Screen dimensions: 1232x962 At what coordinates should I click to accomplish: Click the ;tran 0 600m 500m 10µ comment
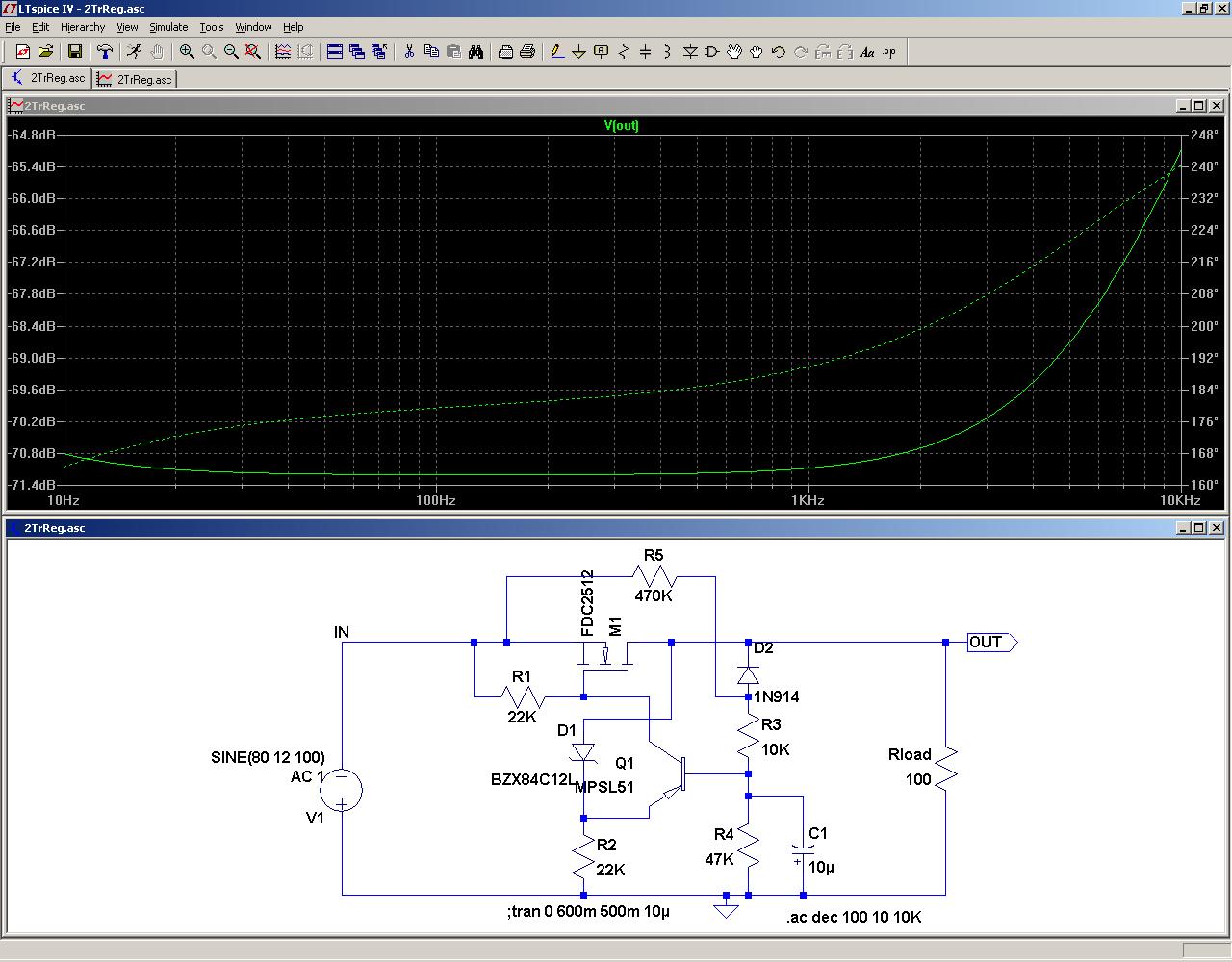(588, 911)
